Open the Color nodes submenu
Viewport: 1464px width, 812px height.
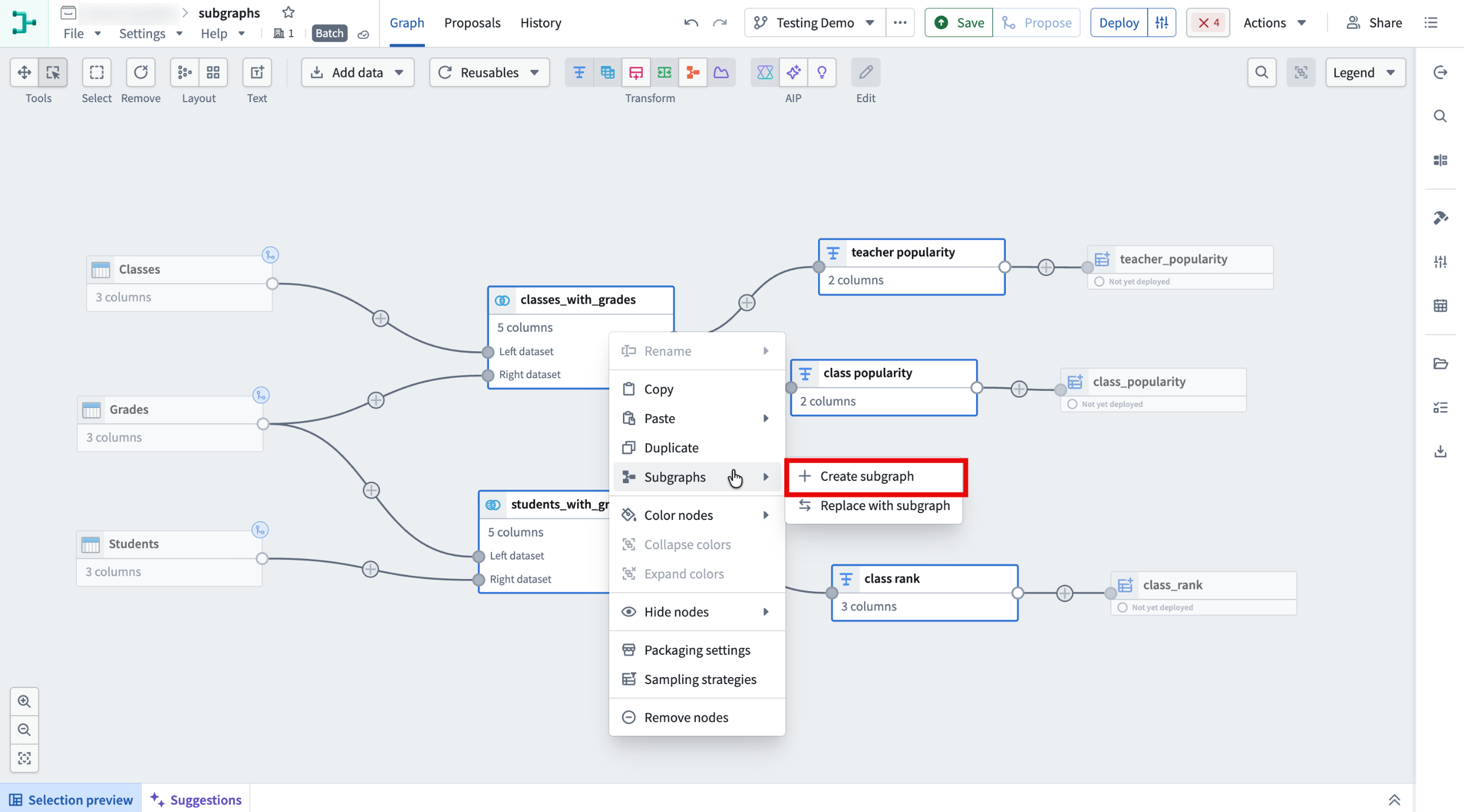(x=696, y=515)
